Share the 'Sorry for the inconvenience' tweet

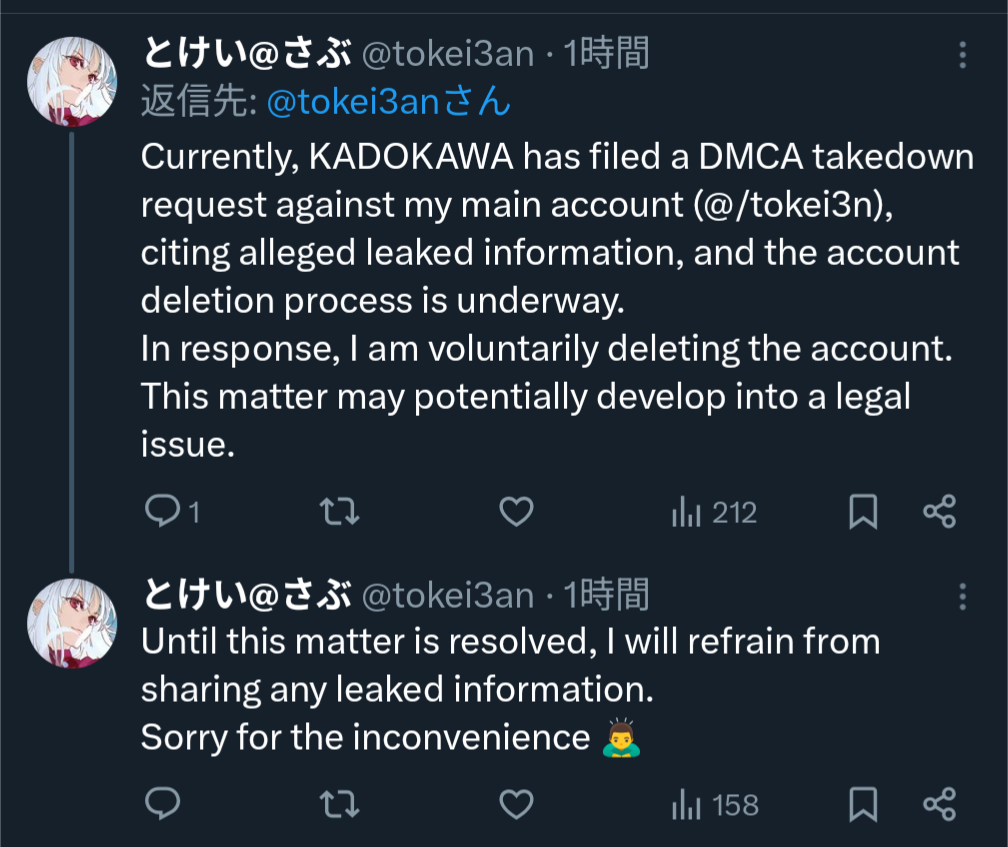pos(940,803)
